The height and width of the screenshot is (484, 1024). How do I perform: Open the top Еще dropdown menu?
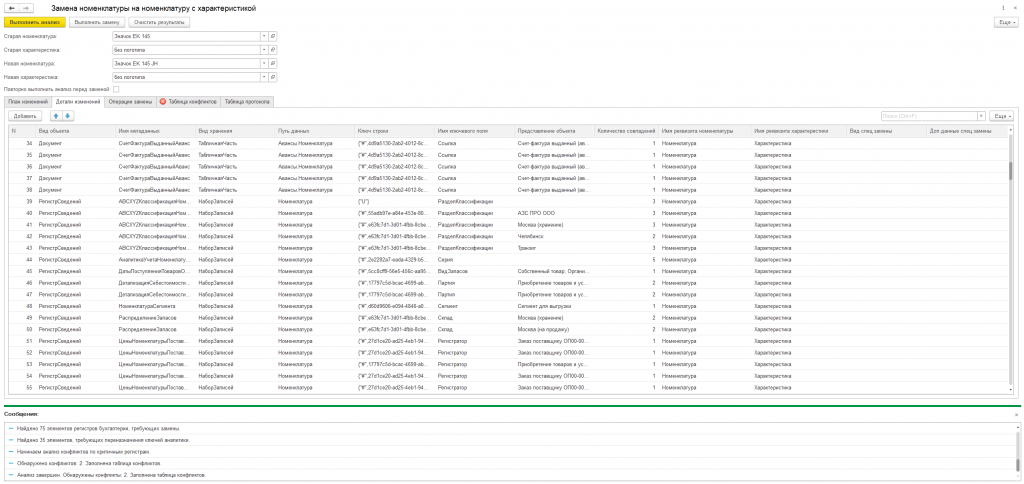point(1006,22)
